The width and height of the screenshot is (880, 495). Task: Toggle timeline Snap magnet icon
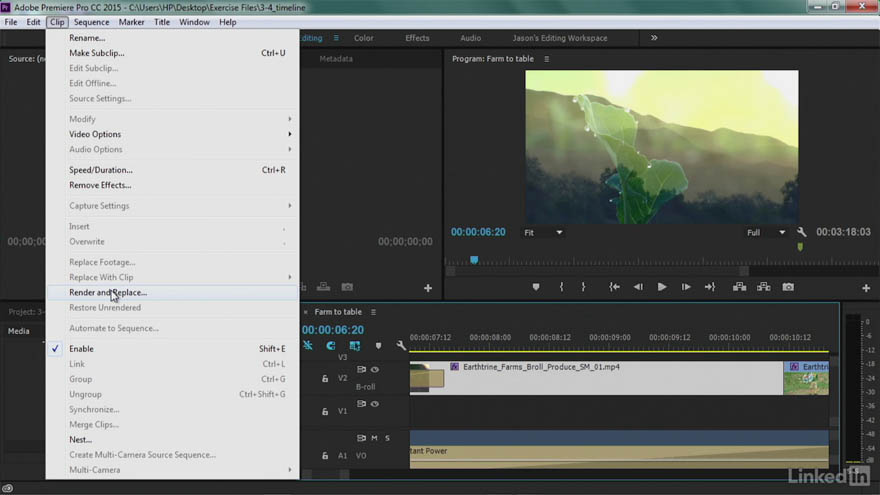(331, 345)
